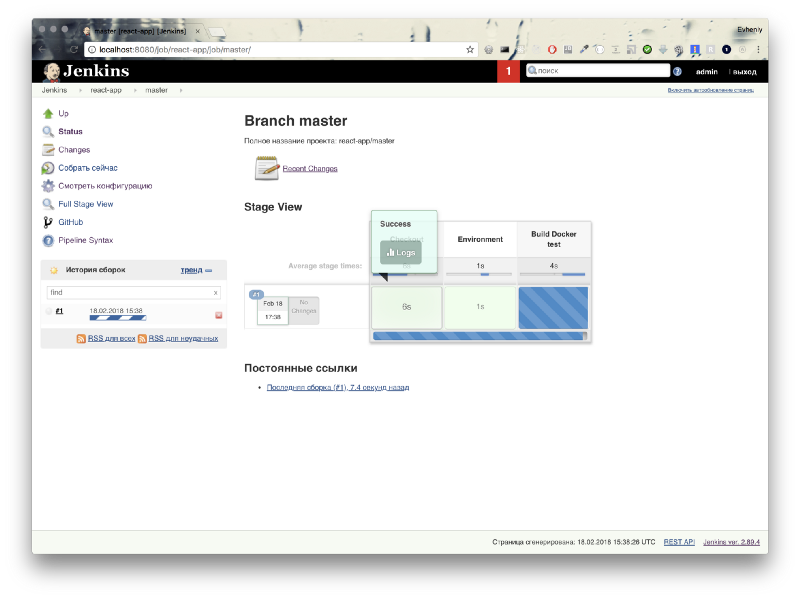Image resolution: width=800 pixels, height=599 pixels.
Task: Click выход to log out
Action: 744,72
